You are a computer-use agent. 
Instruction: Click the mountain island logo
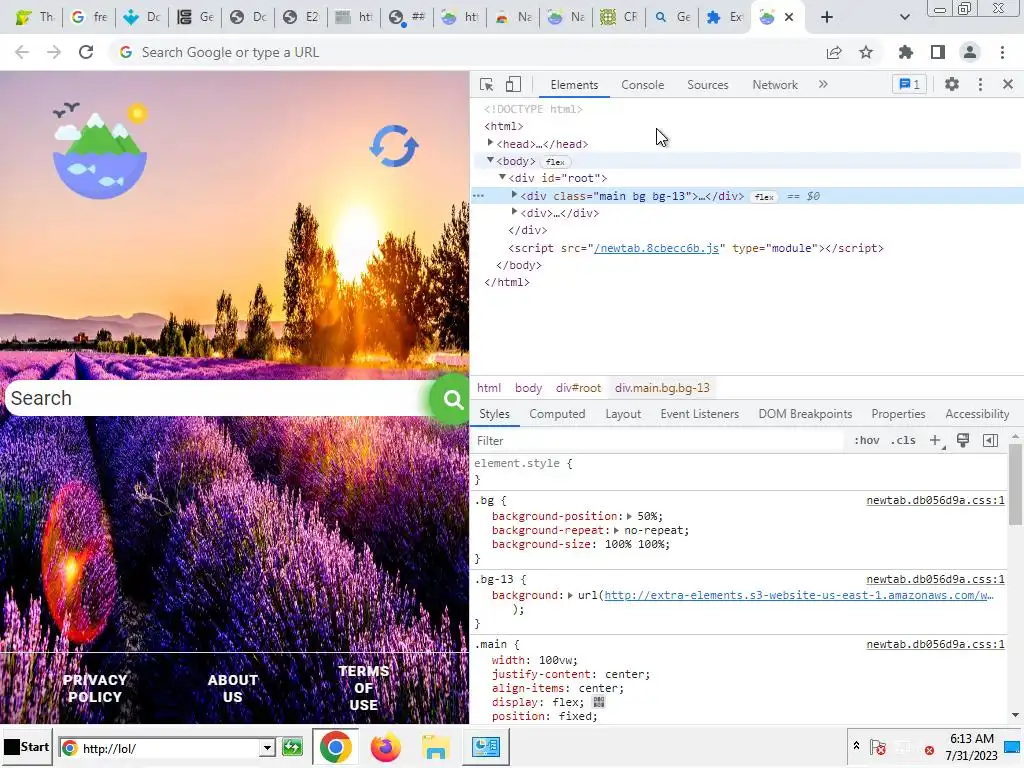pos(100,150)
